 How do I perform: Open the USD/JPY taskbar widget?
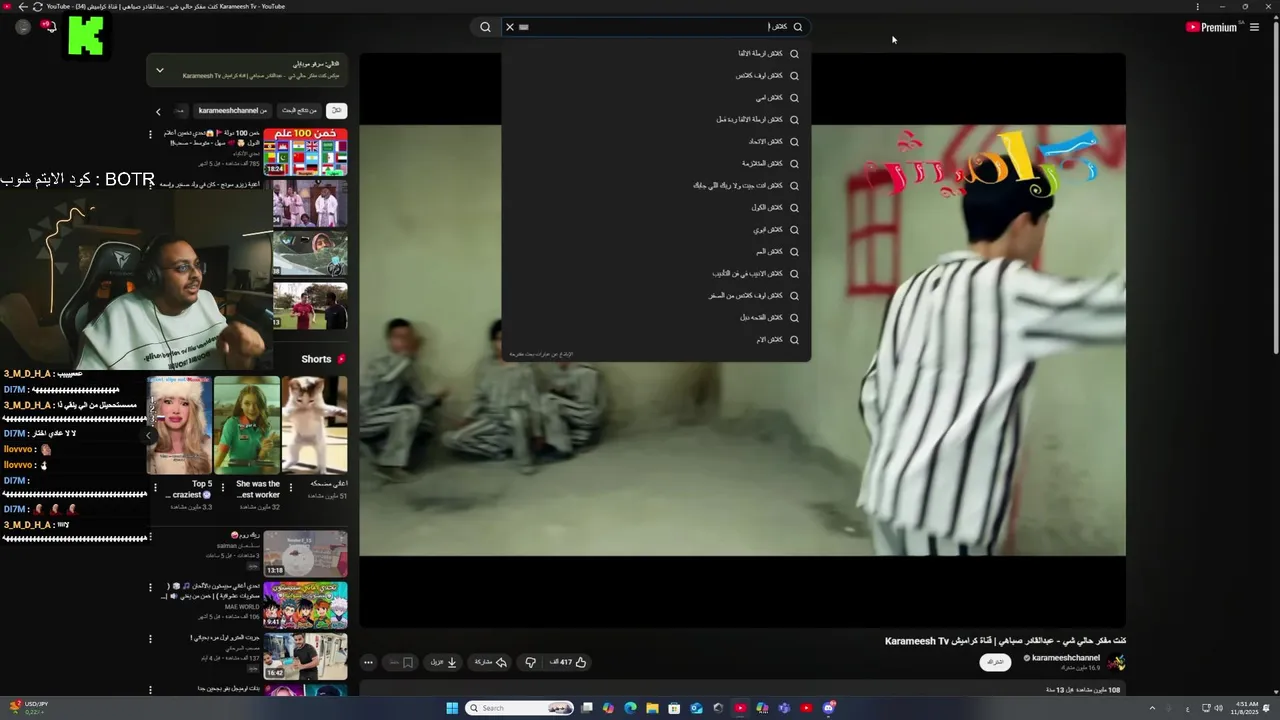[28, 708]
